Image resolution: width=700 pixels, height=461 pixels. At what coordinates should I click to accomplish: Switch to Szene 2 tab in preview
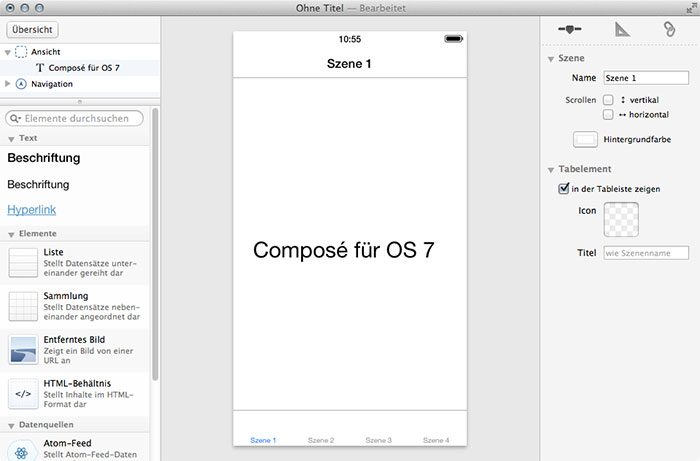click(x=321, y=440)
